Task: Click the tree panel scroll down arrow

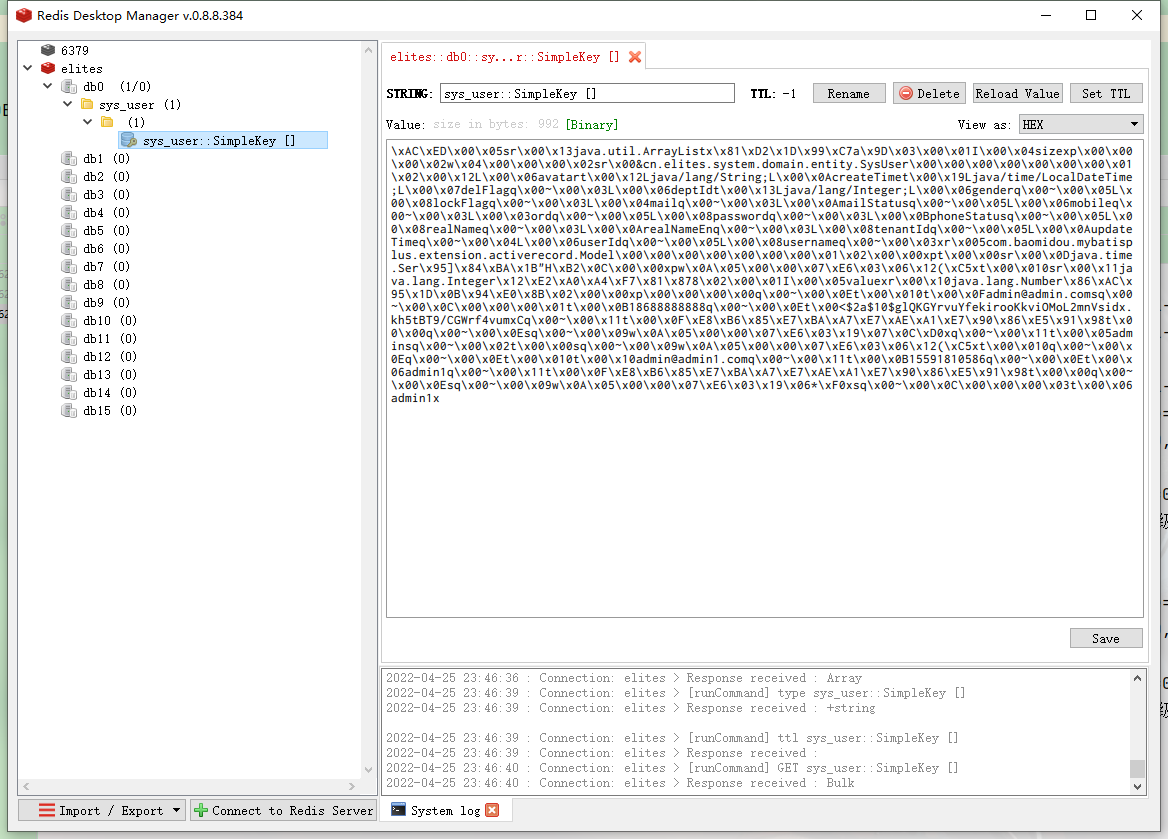Action: 368,770
